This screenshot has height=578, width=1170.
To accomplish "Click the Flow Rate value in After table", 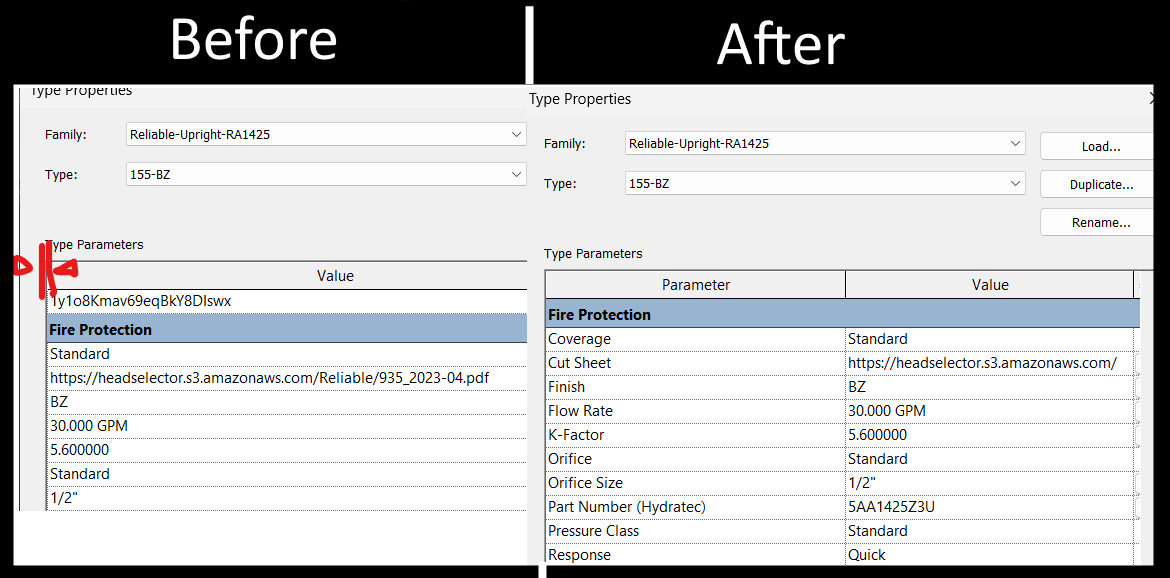I will (x=887, y=411).
